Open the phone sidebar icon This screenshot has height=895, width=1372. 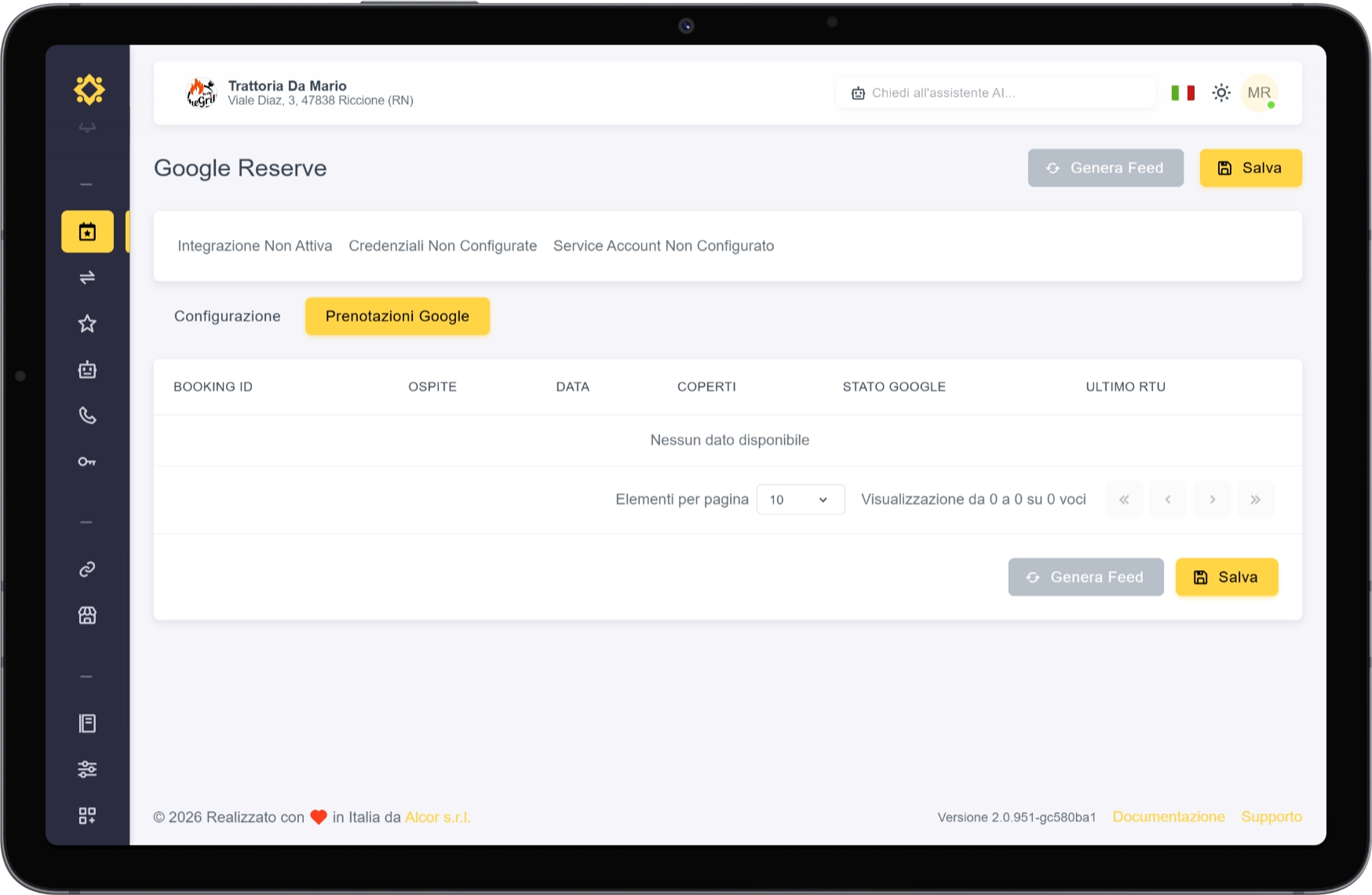click(87, 415)
